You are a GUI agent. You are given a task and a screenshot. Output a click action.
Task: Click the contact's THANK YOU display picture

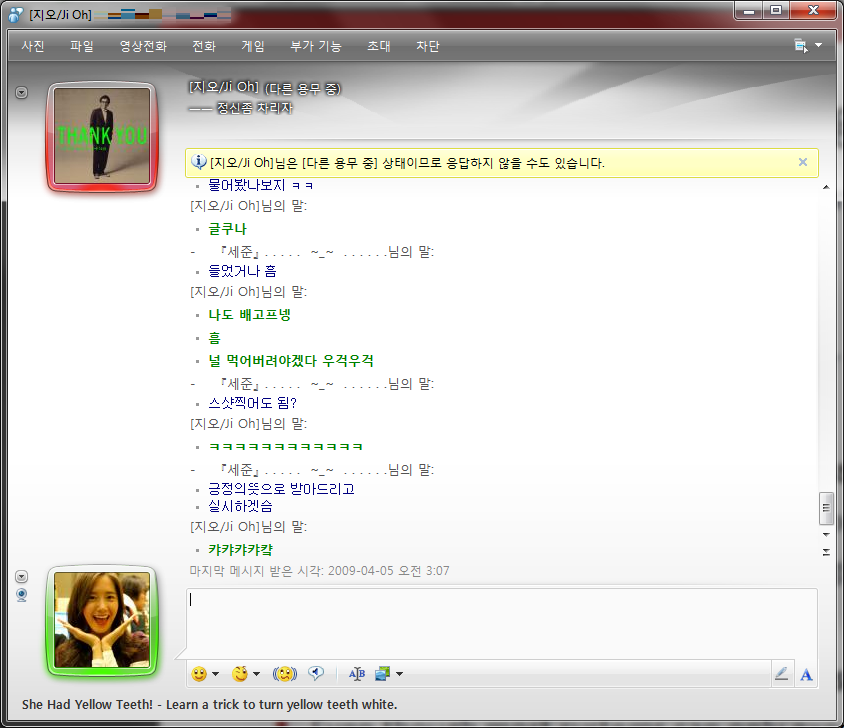[x=101, y=136]
